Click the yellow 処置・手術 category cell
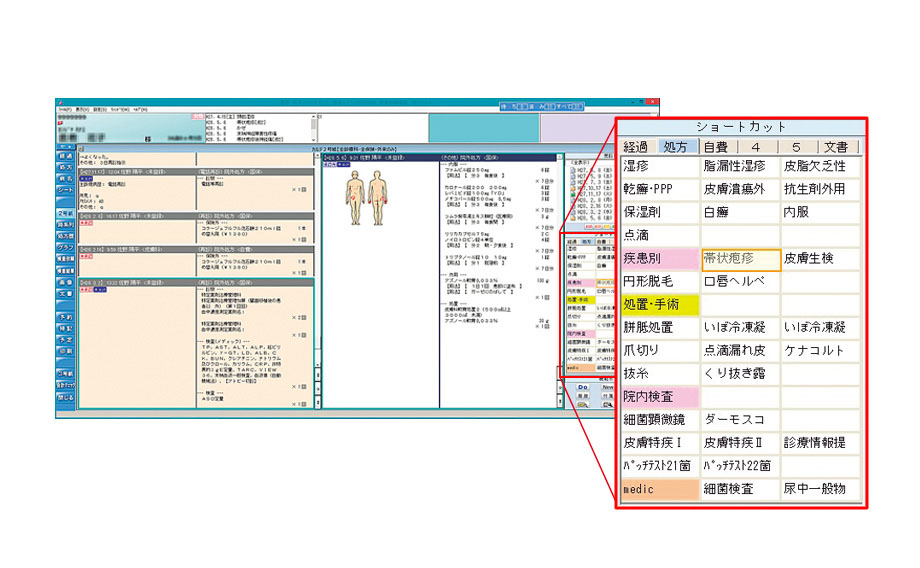Screen dimensions: 920x568 coord(657,304)
